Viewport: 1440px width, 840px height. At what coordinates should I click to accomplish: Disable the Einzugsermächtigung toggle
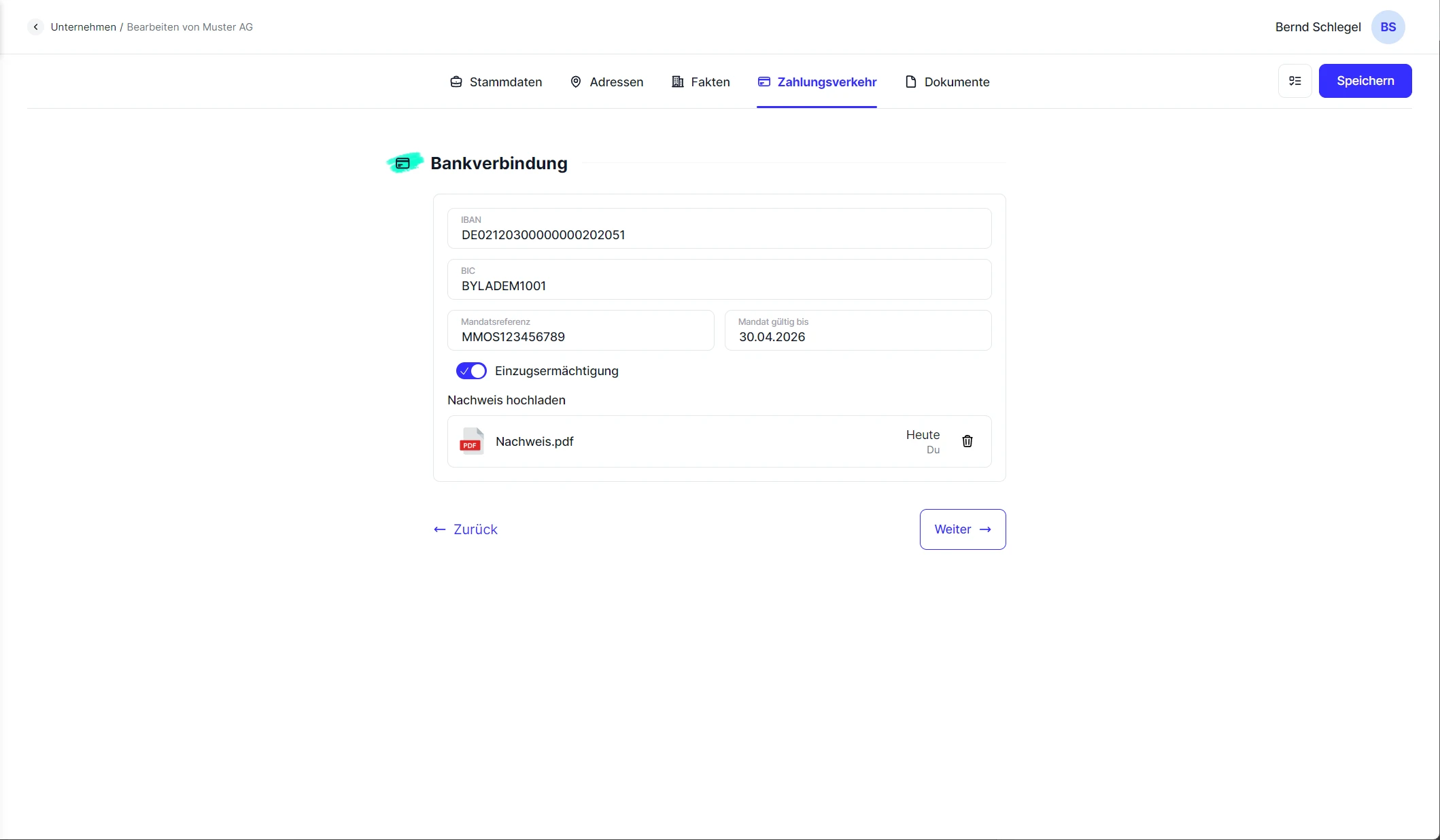[471, 371]
